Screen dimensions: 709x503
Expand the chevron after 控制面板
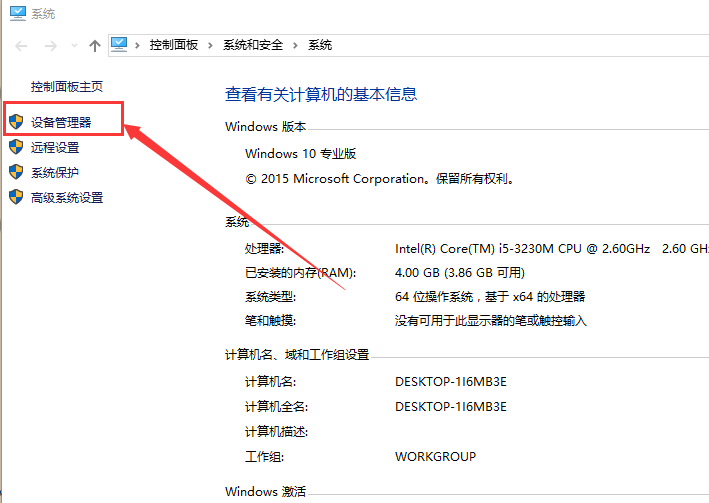tap(210, 45)
